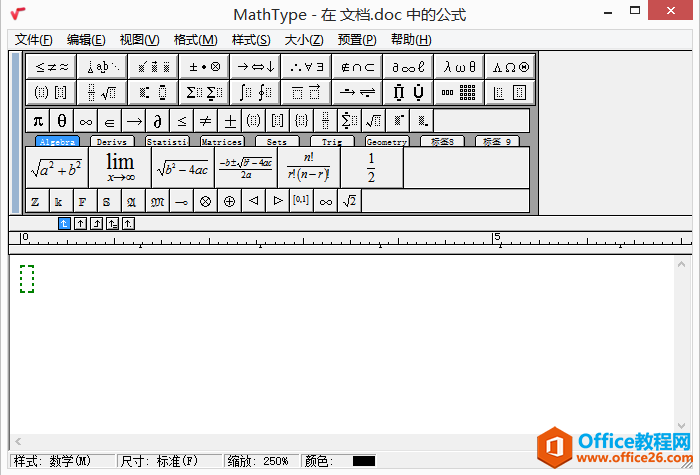Insert the sqrt(b²−4ac) expression
700x475 pixels.
click(x=183, y=167)
